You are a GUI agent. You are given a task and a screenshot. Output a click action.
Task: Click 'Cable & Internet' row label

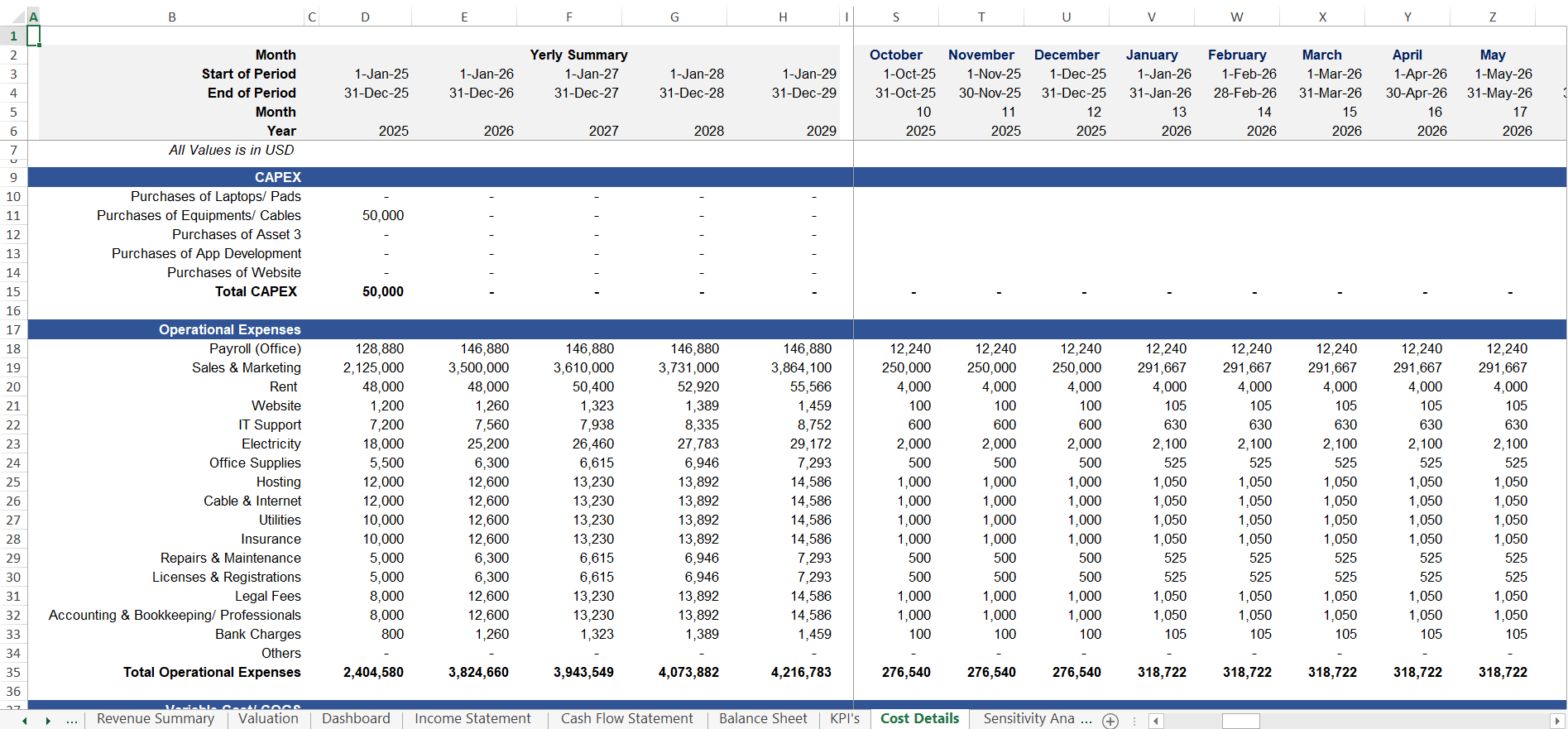(x=252, y=501)
